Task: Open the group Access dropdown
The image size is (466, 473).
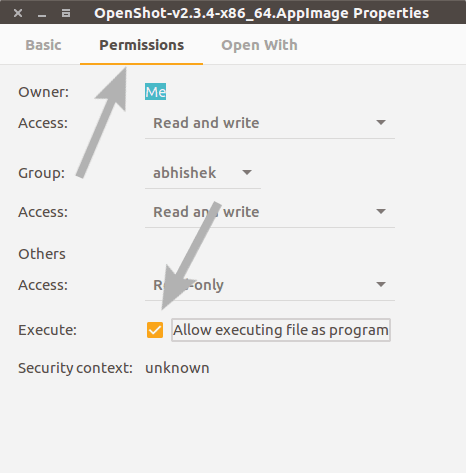Action: (270, 212)
